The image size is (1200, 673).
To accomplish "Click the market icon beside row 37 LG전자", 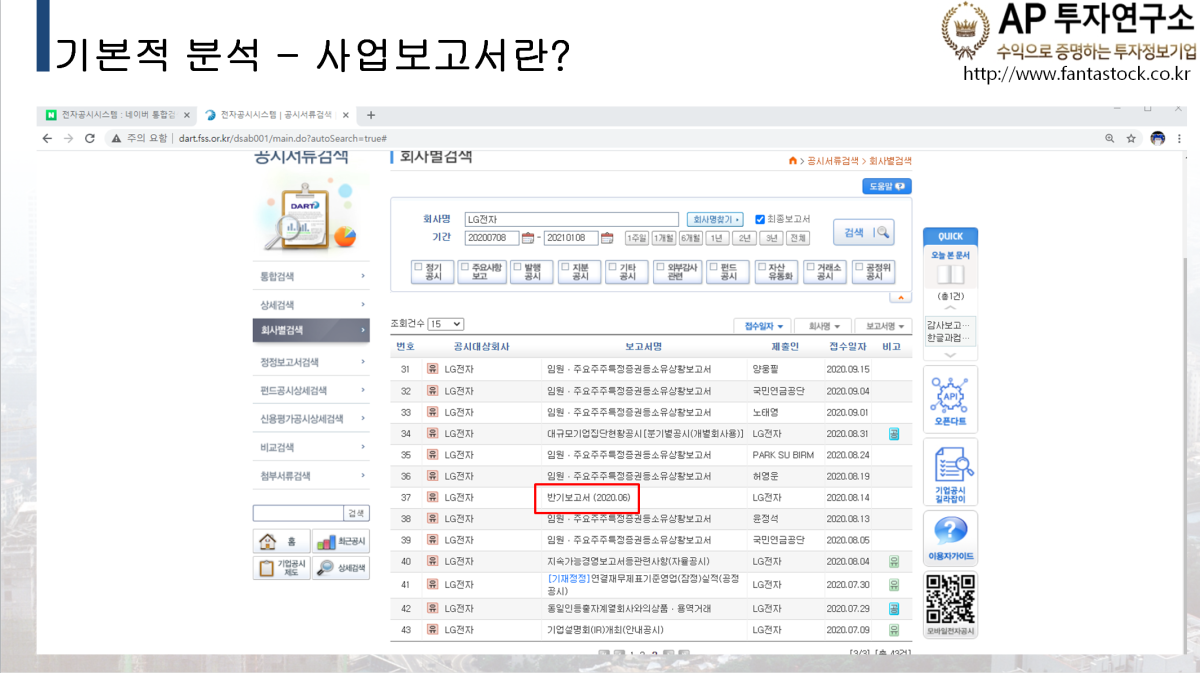I will [433, 497].
